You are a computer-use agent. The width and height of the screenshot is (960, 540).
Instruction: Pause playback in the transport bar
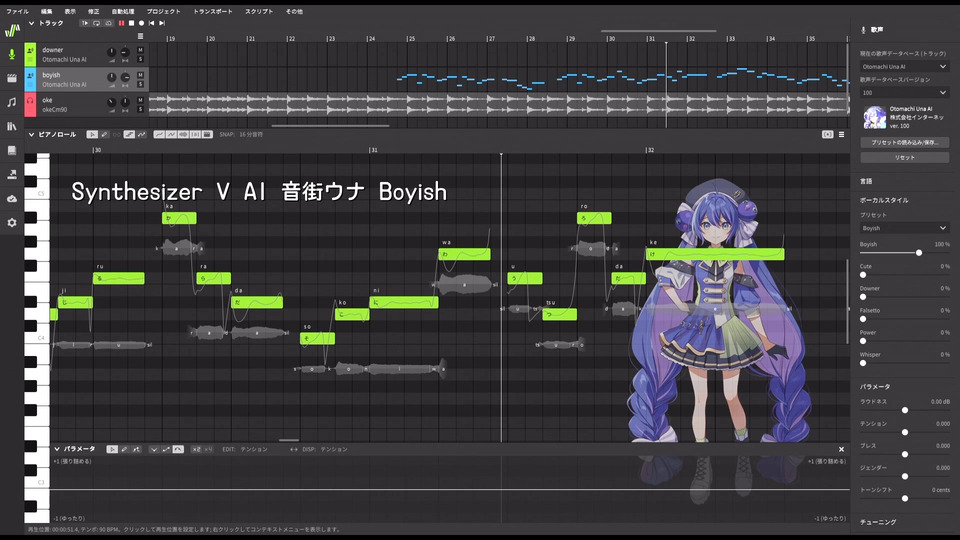click(x=121, y=23)
